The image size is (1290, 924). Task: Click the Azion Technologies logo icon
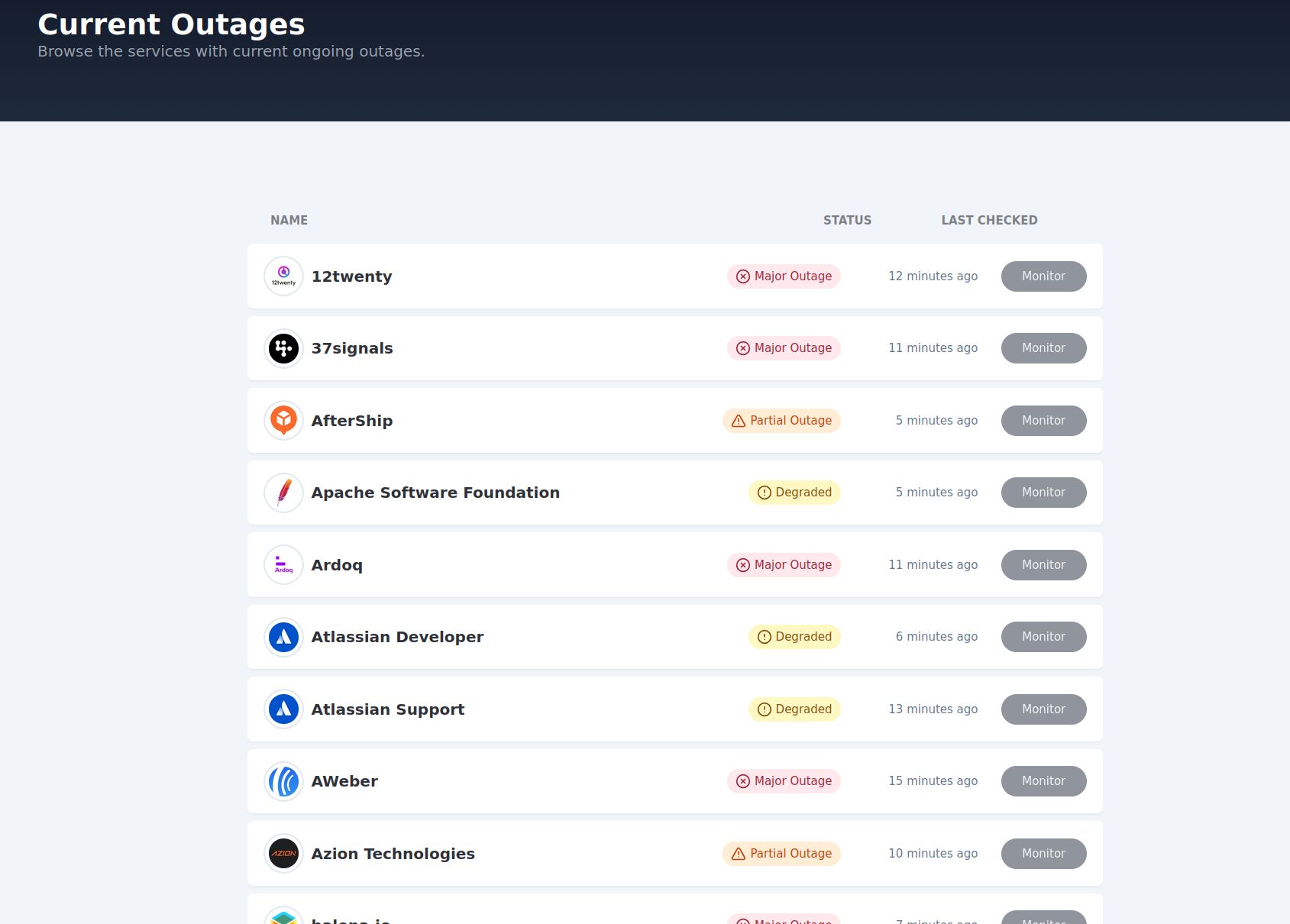tap(283, 853)
